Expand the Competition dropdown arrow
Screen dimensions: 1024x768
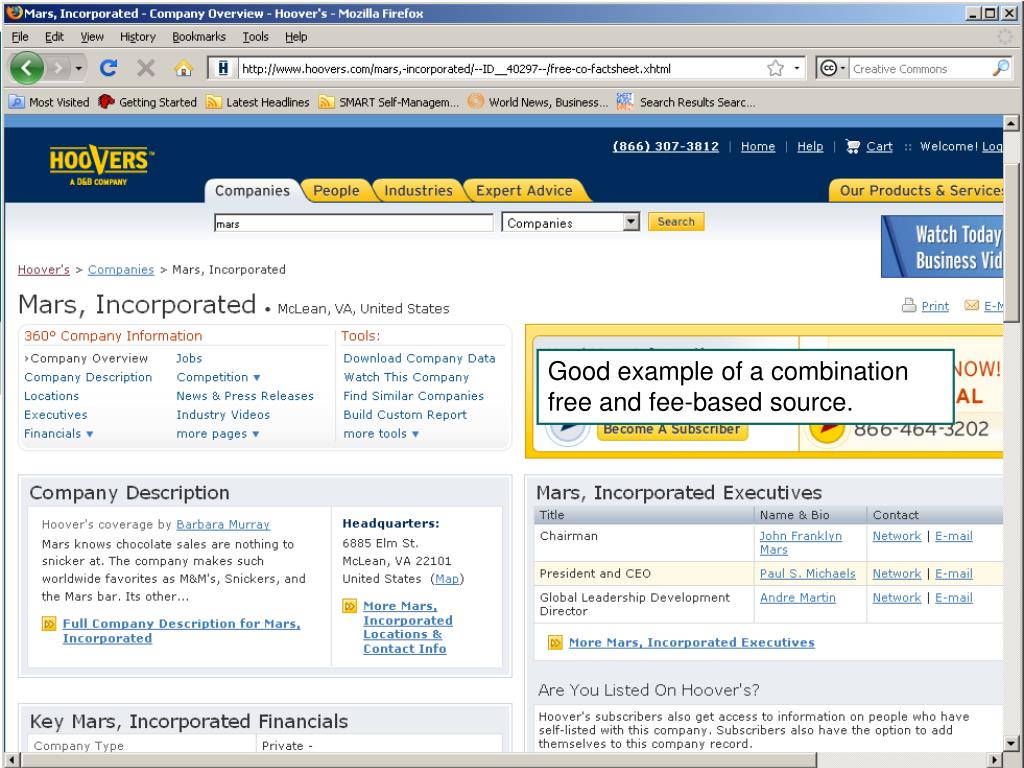click(257, 377)
